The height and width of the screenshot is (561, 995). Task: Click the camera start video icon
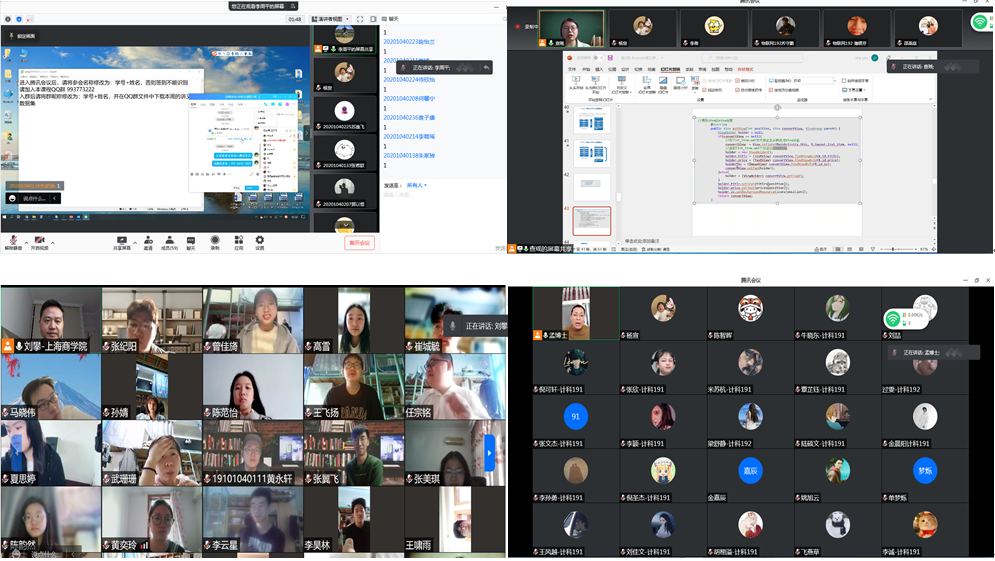(x=40, y=240)
